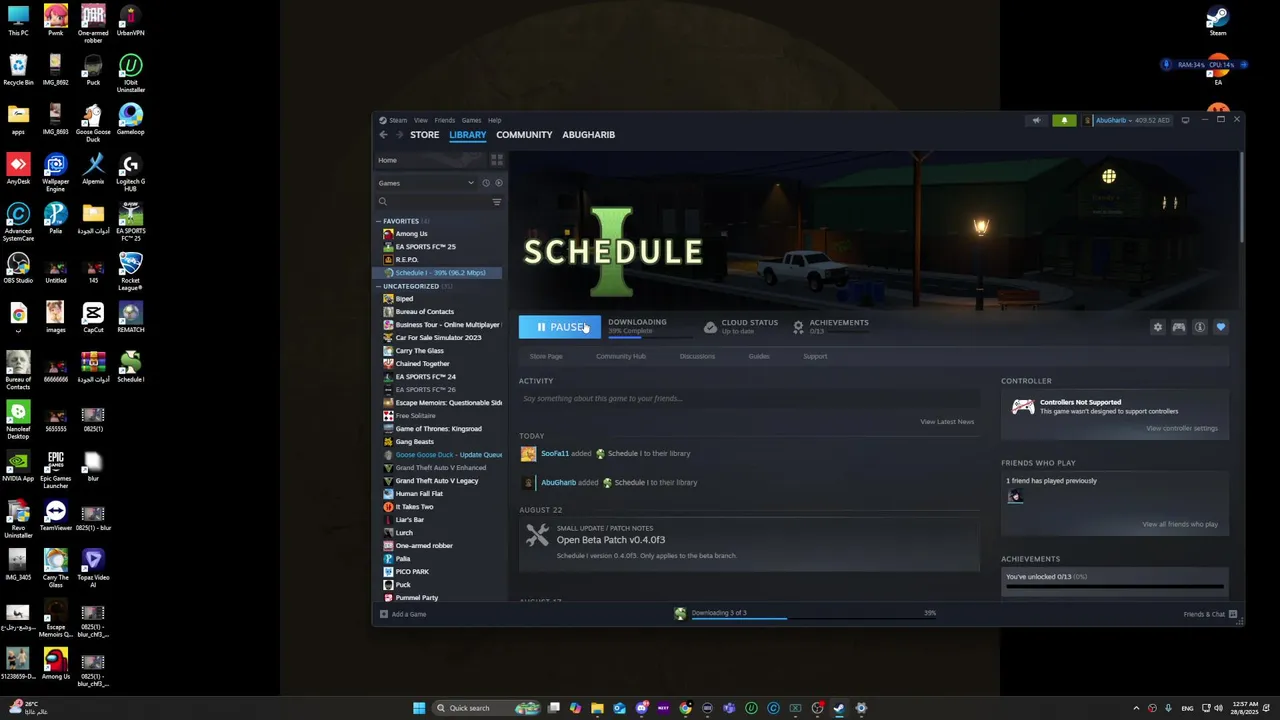Screen dimensions: 1280x720
Task: Open OBS Studio desktop icon
Action: 18,267
